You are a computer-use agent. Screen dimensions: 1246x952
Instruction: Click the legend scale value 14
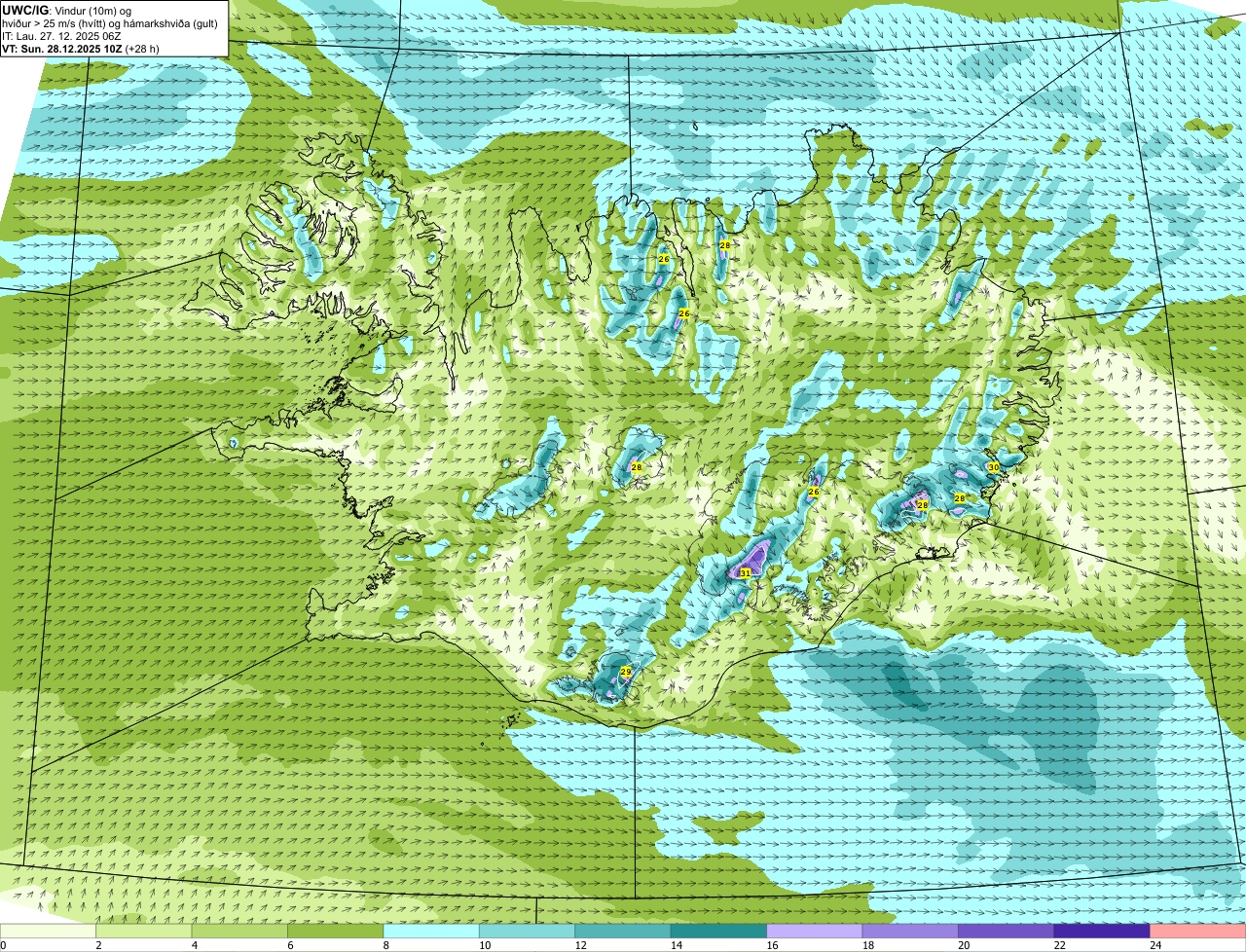click(x=677, y=945)
